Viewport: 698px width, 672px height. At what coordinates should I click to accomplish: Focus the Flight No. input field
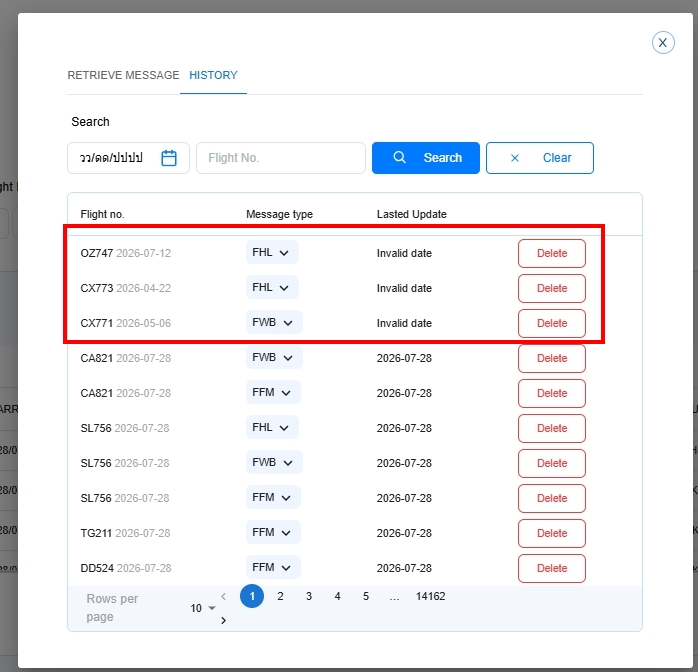pyautogui.click(x=281, y=158)
